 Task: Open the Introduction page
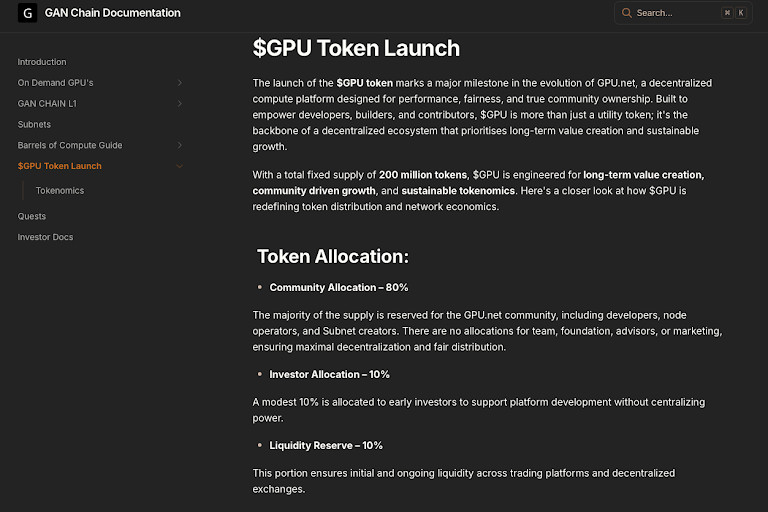pos(42,62)
